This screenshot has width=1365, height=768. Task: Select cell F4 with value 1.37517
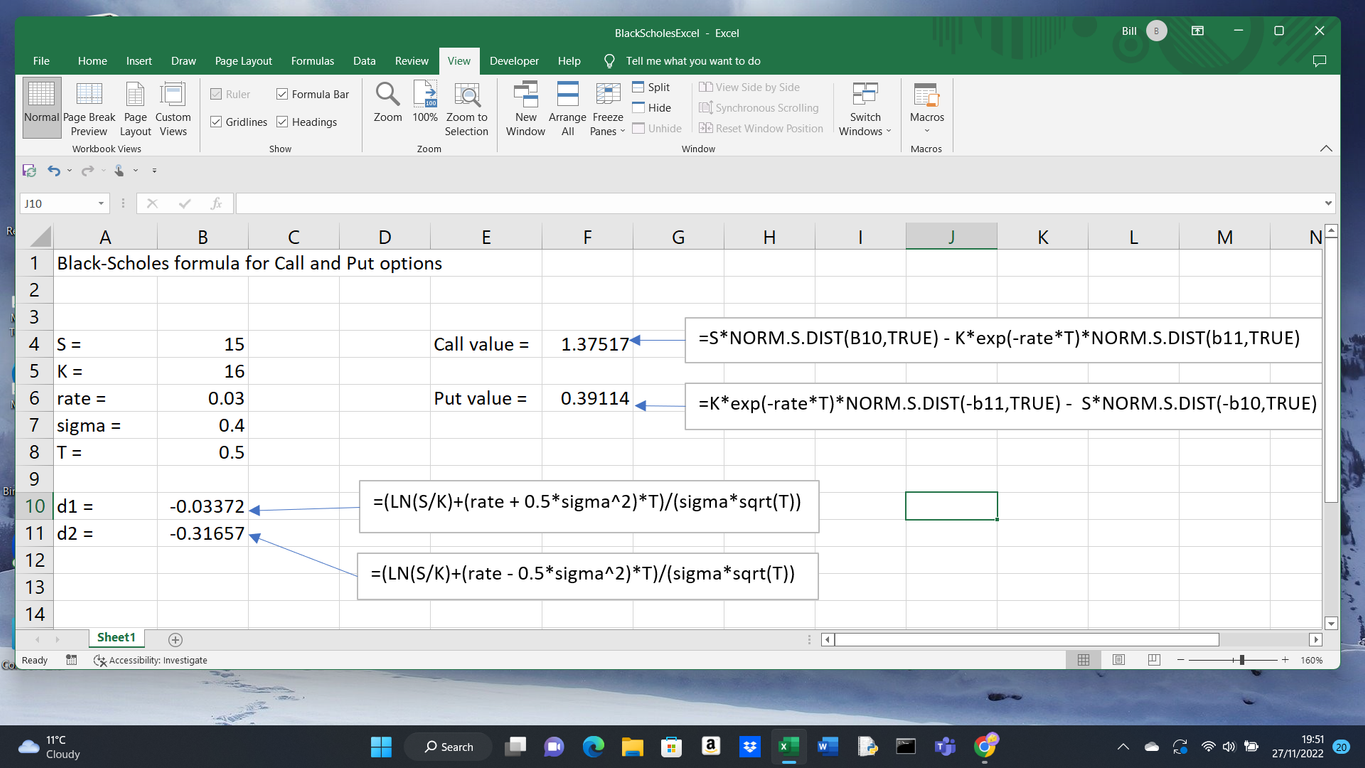587,344
